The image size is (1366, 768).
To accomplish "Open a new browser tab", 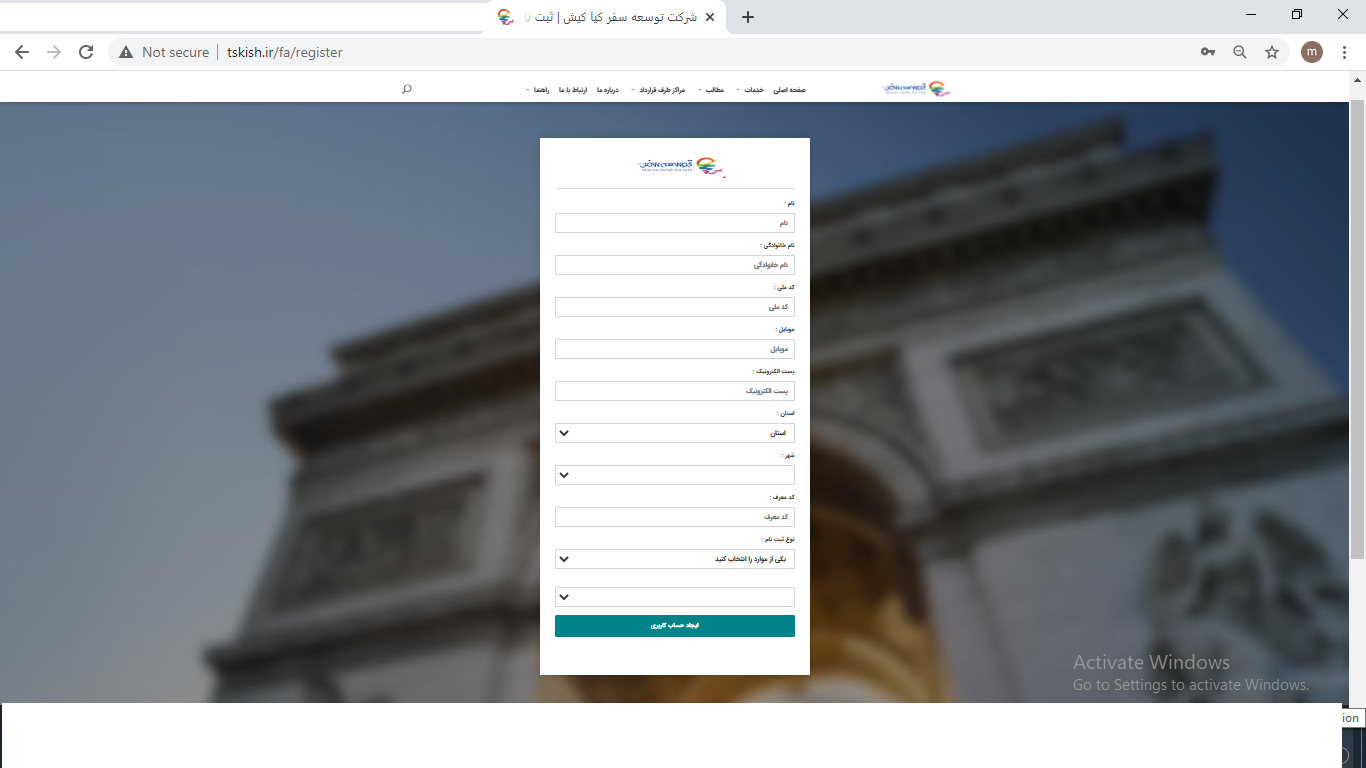I will pos(748,17).
